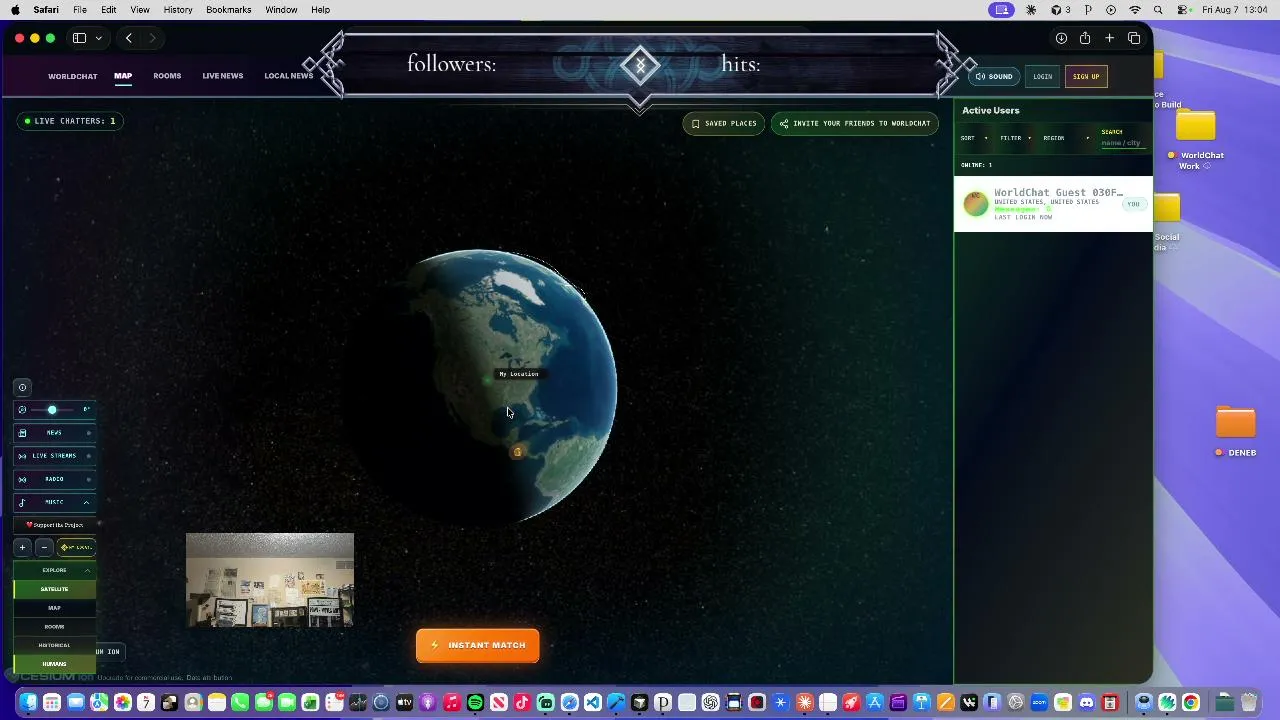Click Invite Your Friends to WorldChat
The width and height of the screenshot is (1280, 720).
(855, 124)
